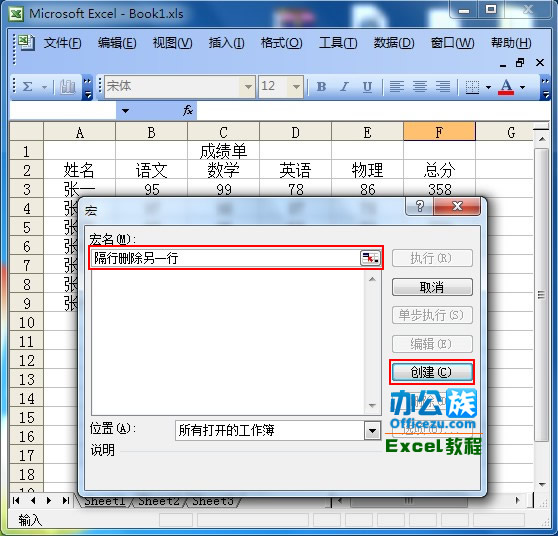
Task: Click the macro list scroll down arrow
Action: [372, 406]
